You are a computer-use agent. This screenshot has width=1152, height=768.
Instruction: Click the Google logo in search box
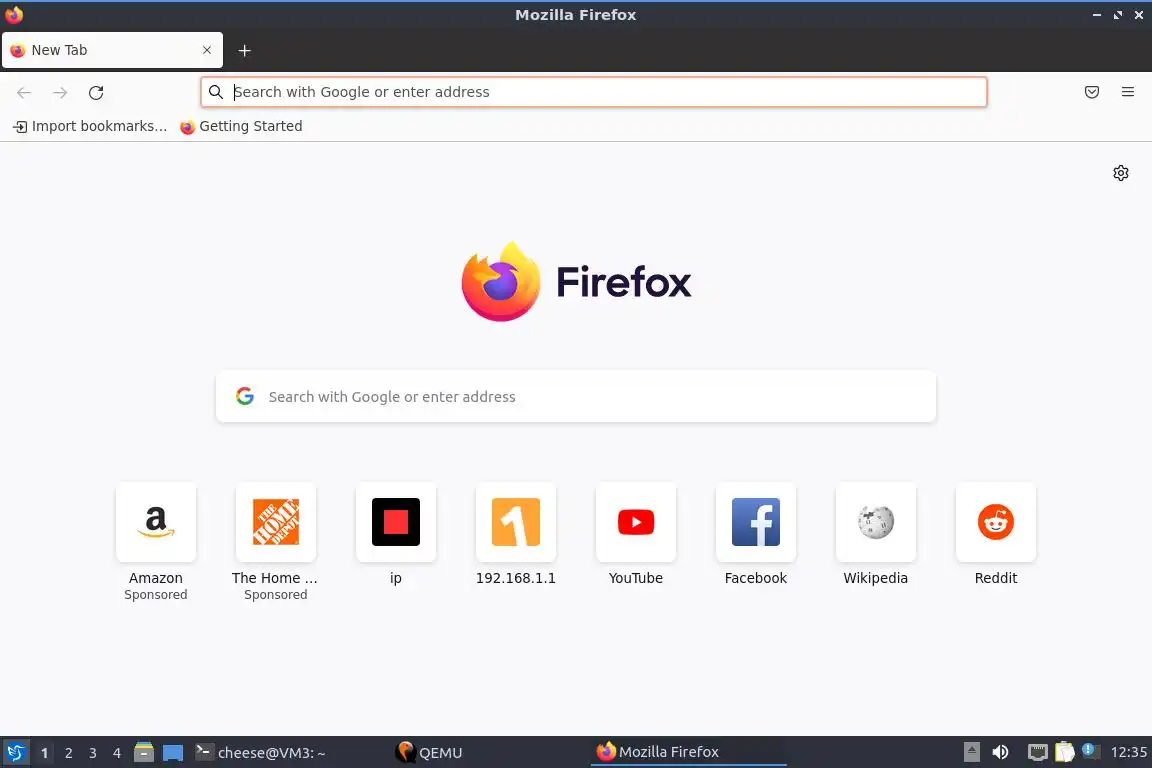point(245,397)
